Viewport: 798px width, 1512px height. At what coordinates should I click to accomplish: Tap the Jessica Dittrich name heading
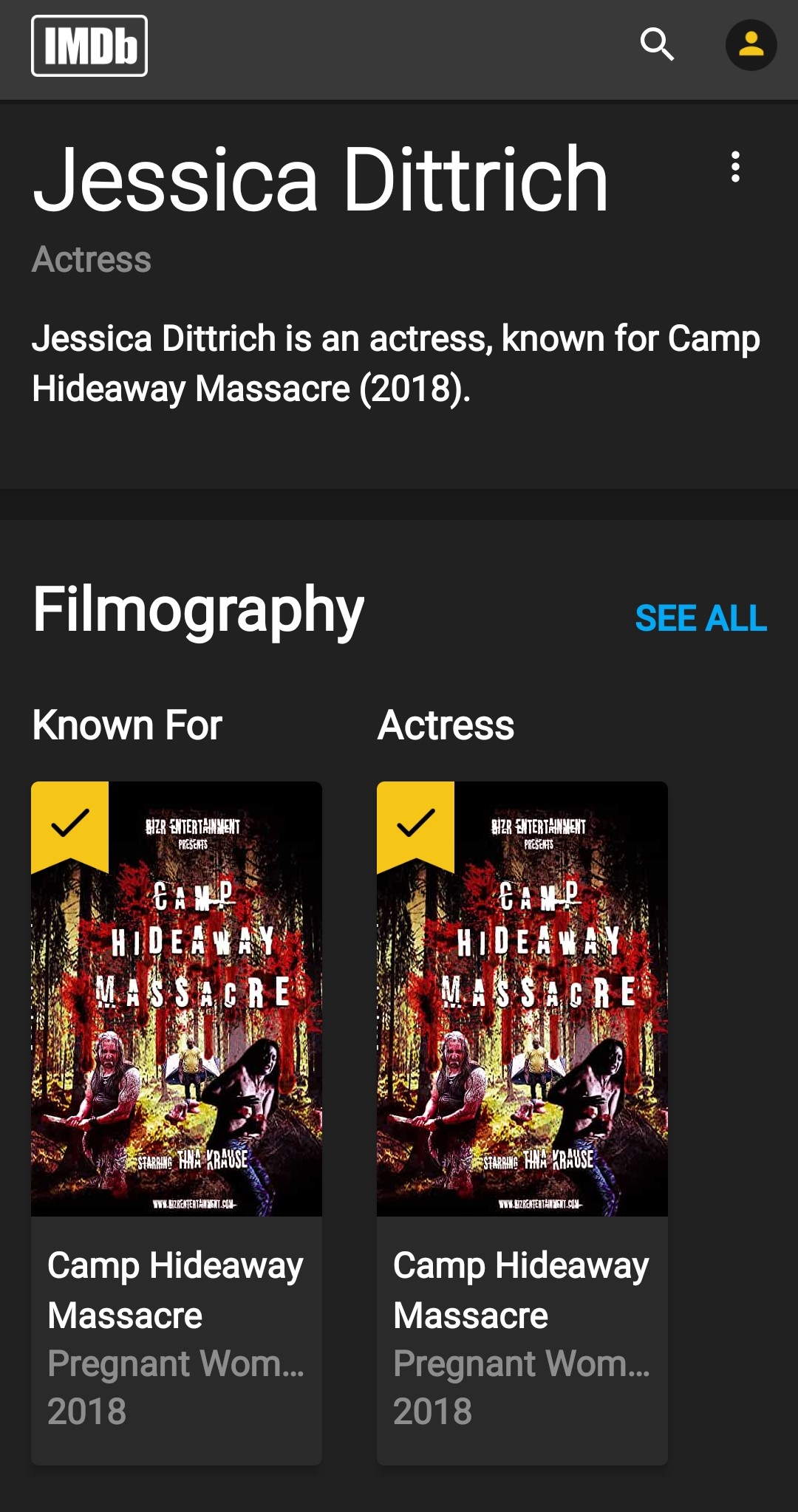coord(321,179)
